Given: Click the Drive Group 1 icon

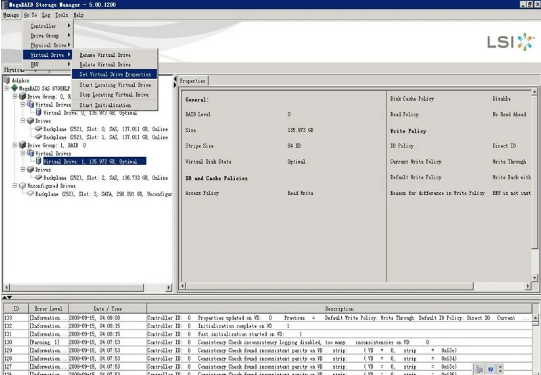Looking at the screenshot, I should [x=22, y=145].
